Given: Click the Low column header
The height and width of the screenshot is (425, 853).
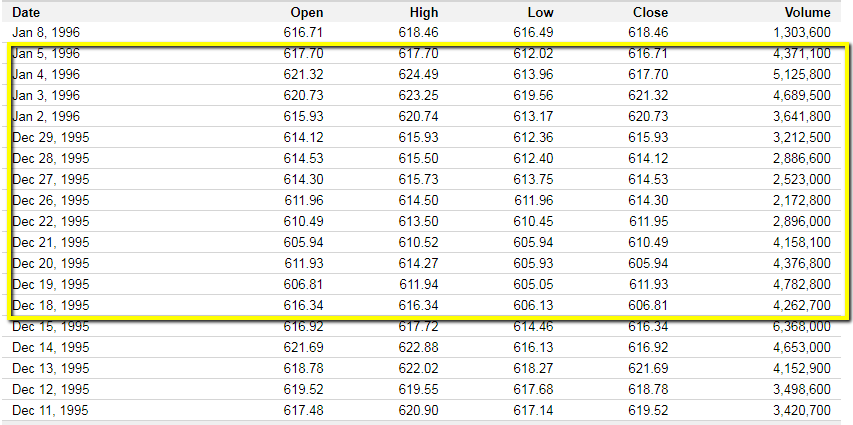Looking at the screenshot, I should 540,12.
